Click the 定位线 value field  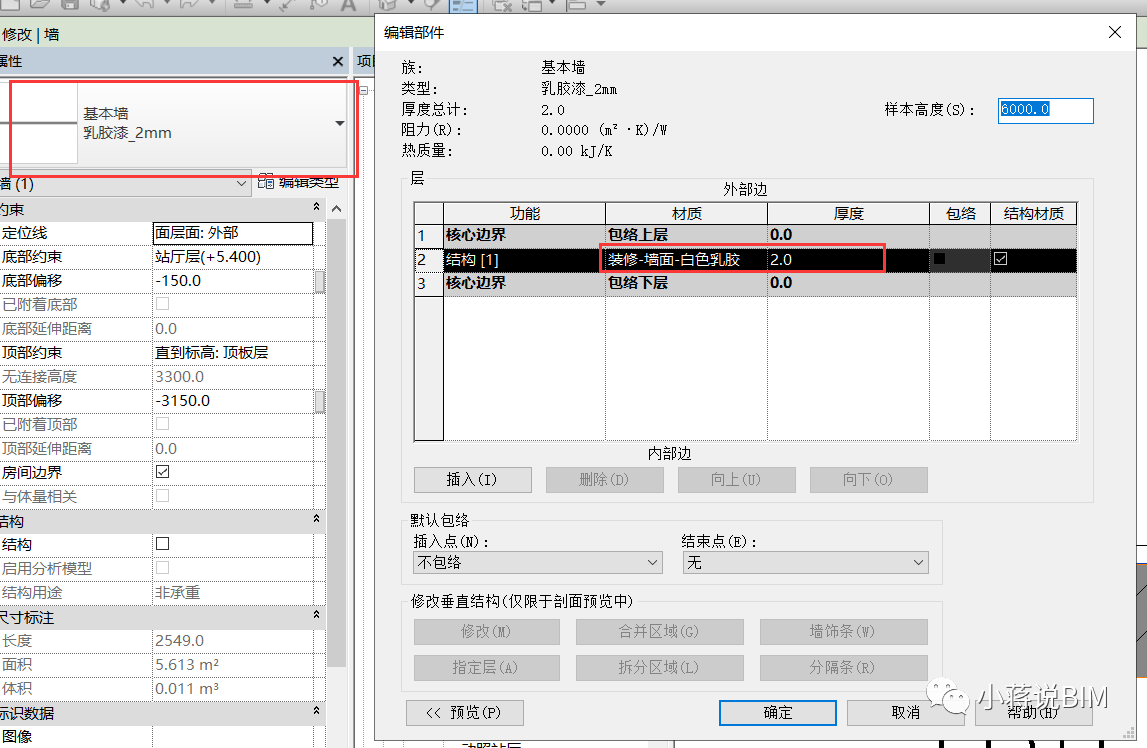[x=233, y=233]
